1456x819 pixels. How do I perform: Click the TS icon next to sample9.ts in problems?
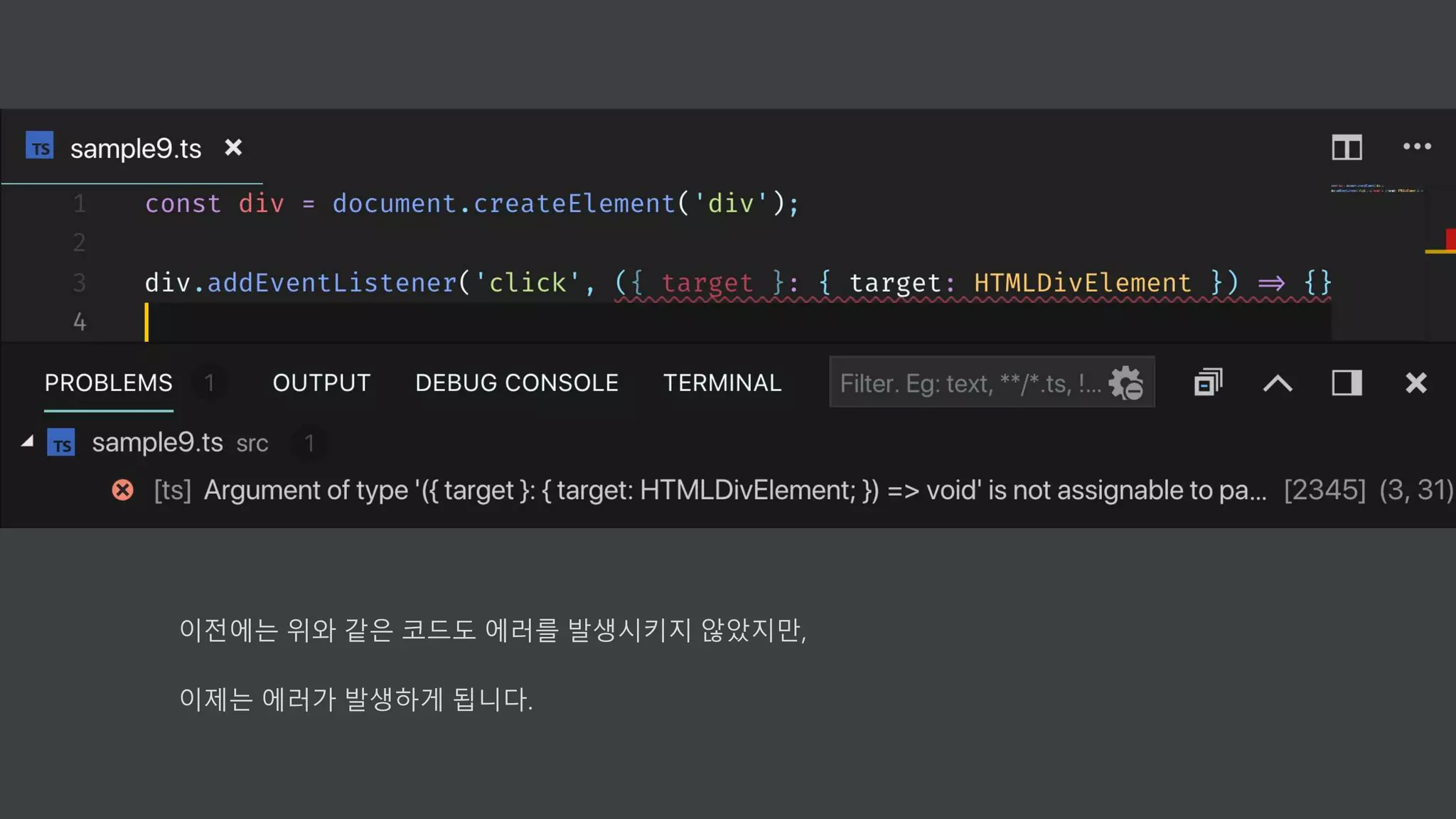click(61, 442)
